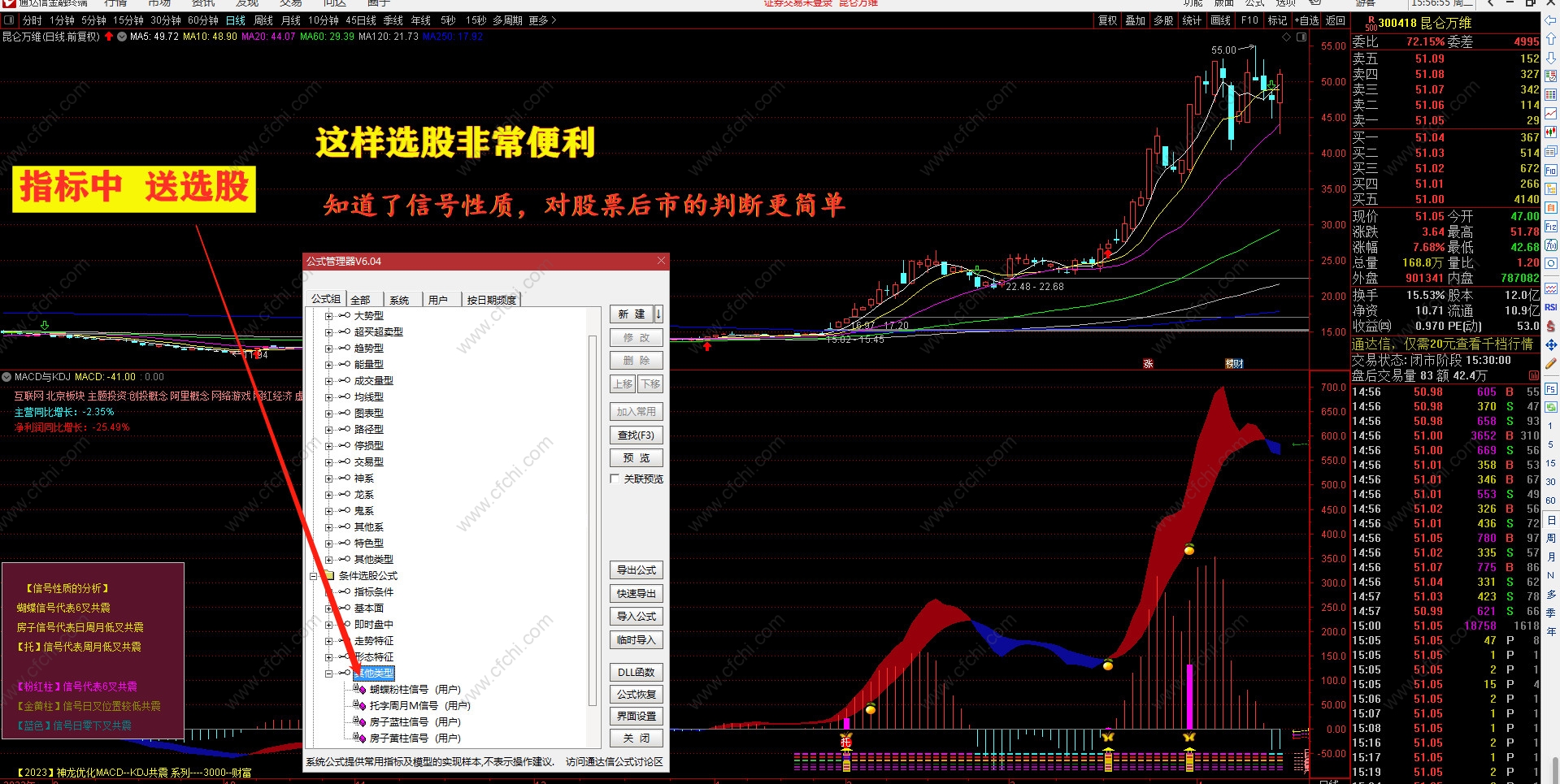Click the RSI indicator icon in sidebar
The width and height of the screenshot is (1560, 784).
(1551, 307)
